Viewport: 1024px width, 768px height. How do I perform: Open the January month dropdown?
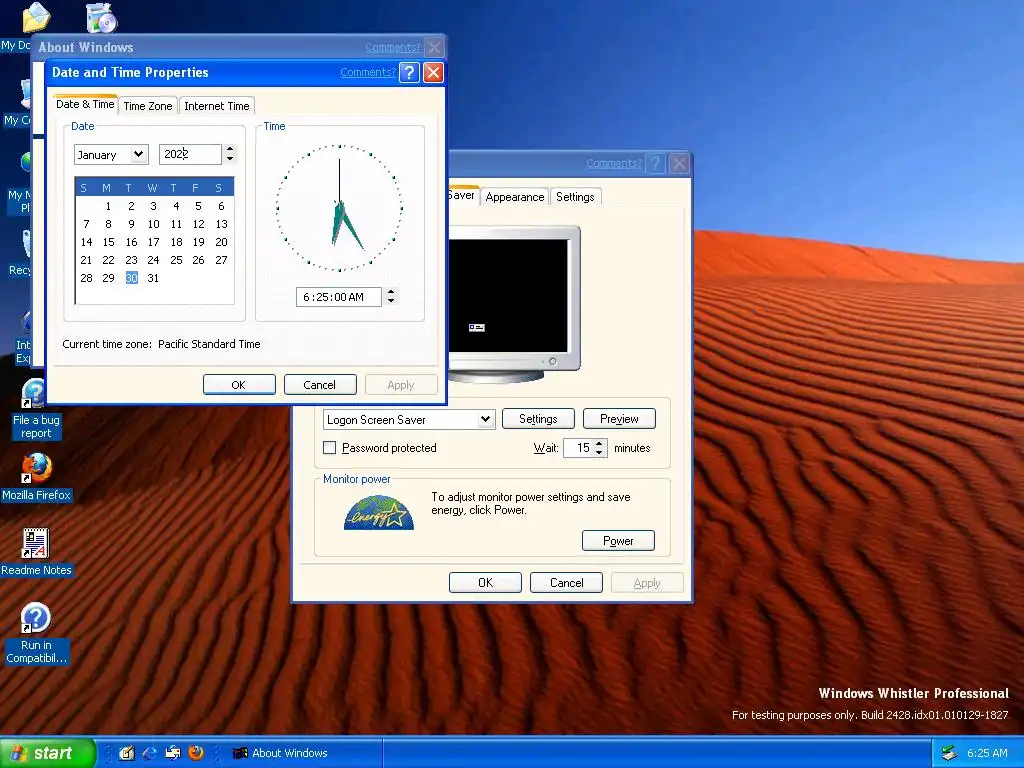pos(138,155)
